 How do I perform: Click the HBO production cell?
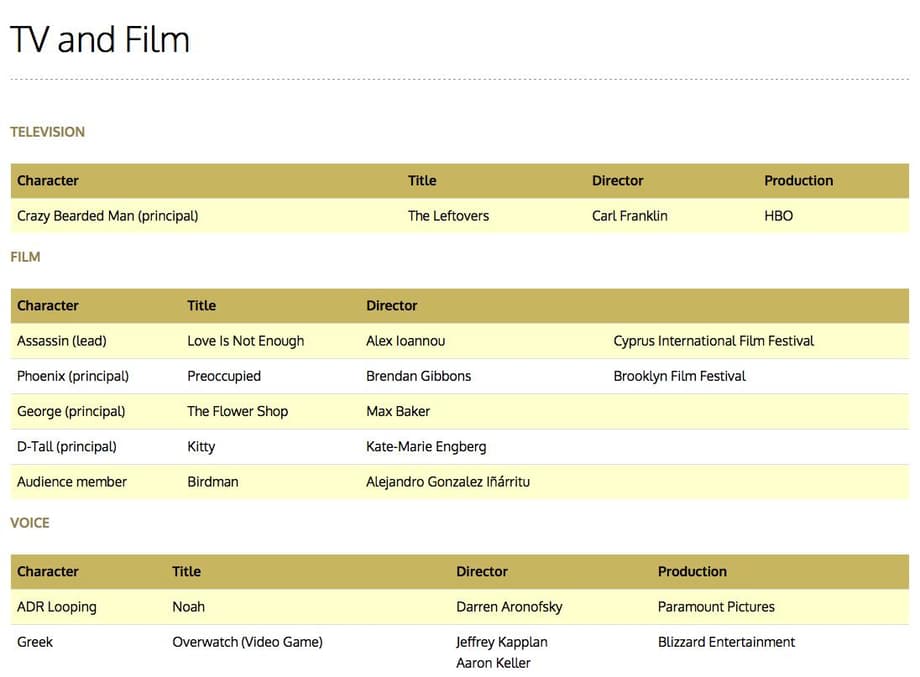(x=778, y=216)
